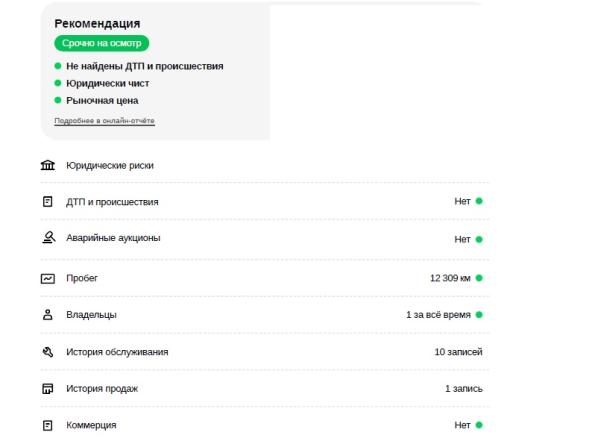This screenshot has width=598, height=447.
Task: Open the Юридические риски section
Action: click(110, 166)
